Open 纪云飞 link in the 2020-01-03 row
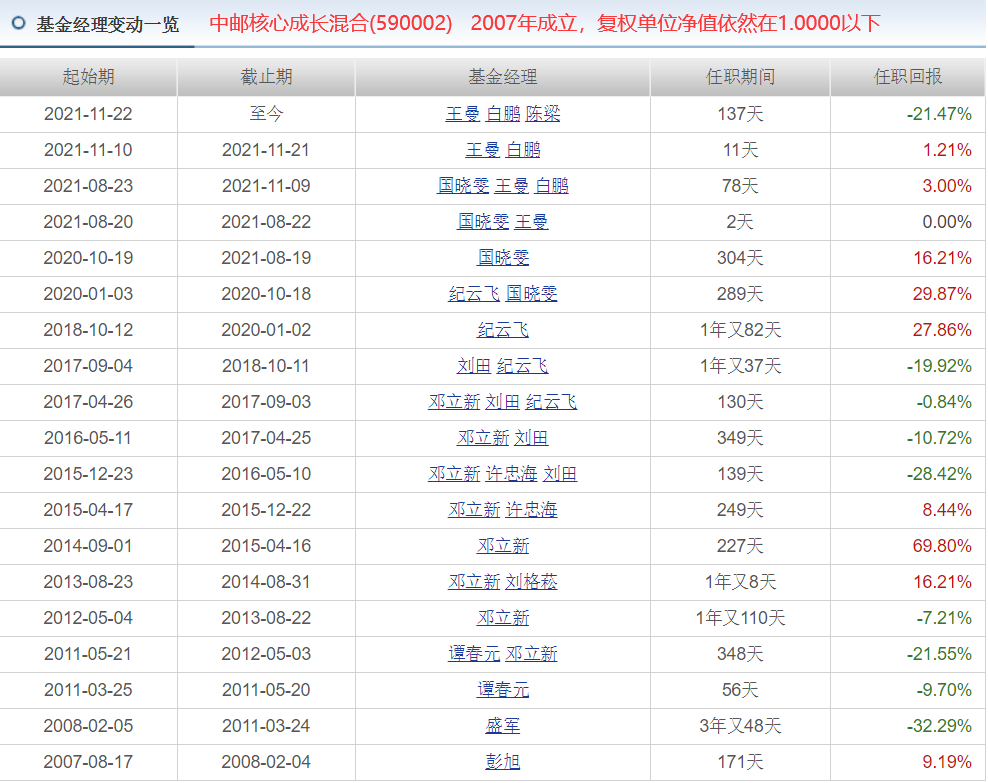This screenshot has width=988, height=783. (474, 294)
